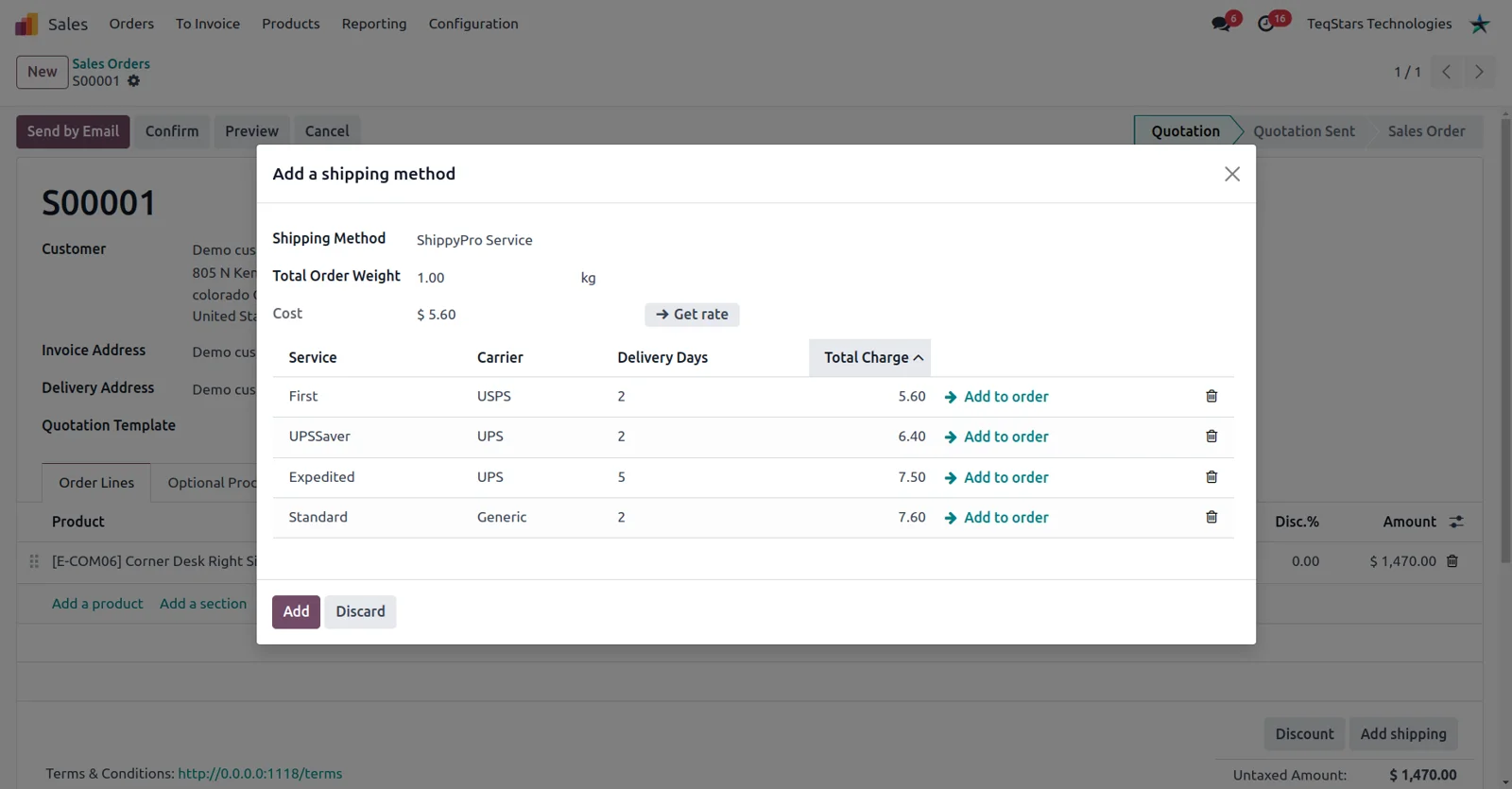Viewport: 1512px width, 789px height.
Task: Sort rates by Delivery Days column header
Action: 662,357
